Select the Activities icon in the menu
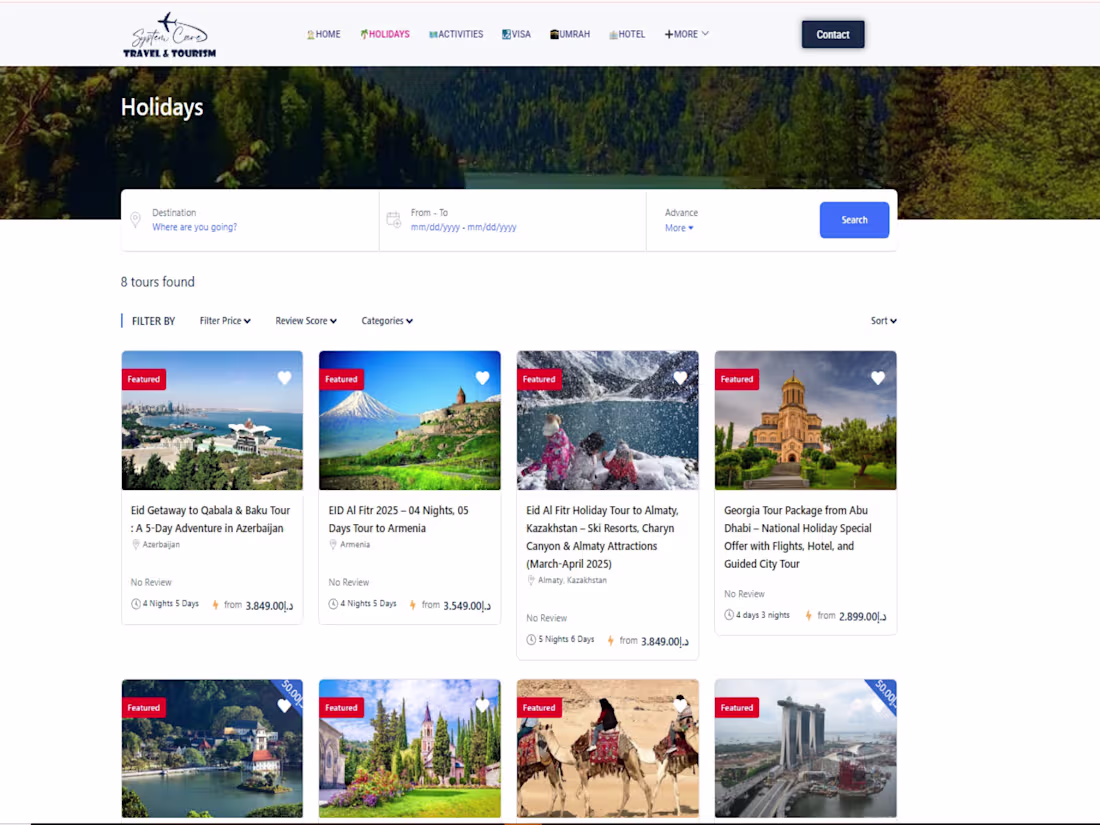Image resolution: width=1100 pixels, height=825 pixels. 433,33
